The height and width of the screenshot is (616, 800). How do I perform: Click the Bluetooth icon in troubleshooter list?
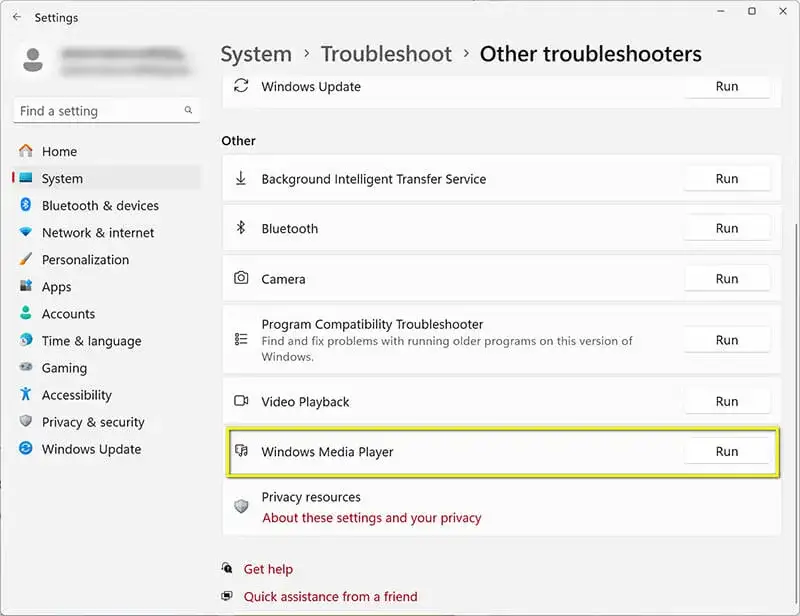point(240,228)
